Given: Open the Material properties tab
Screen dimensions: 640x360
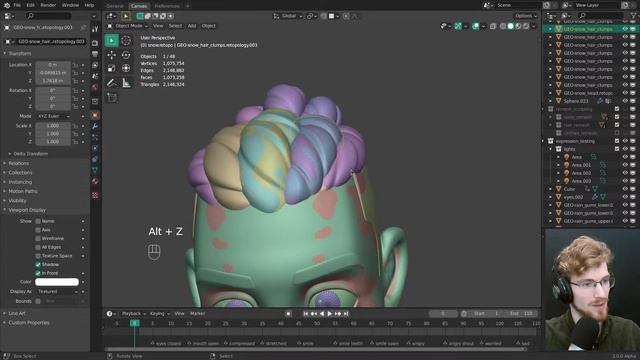Looking at the screenshot, I should pos(95,181).
